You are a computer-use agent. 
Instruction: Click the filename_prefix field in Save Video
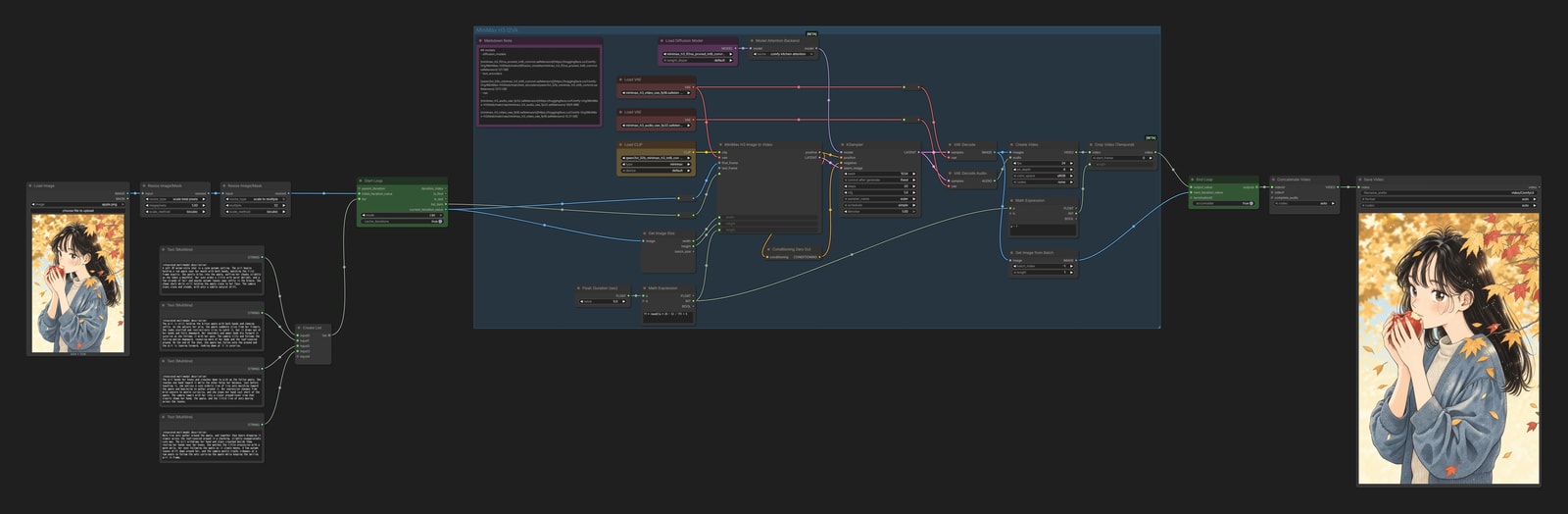(x=1447, y=193)
